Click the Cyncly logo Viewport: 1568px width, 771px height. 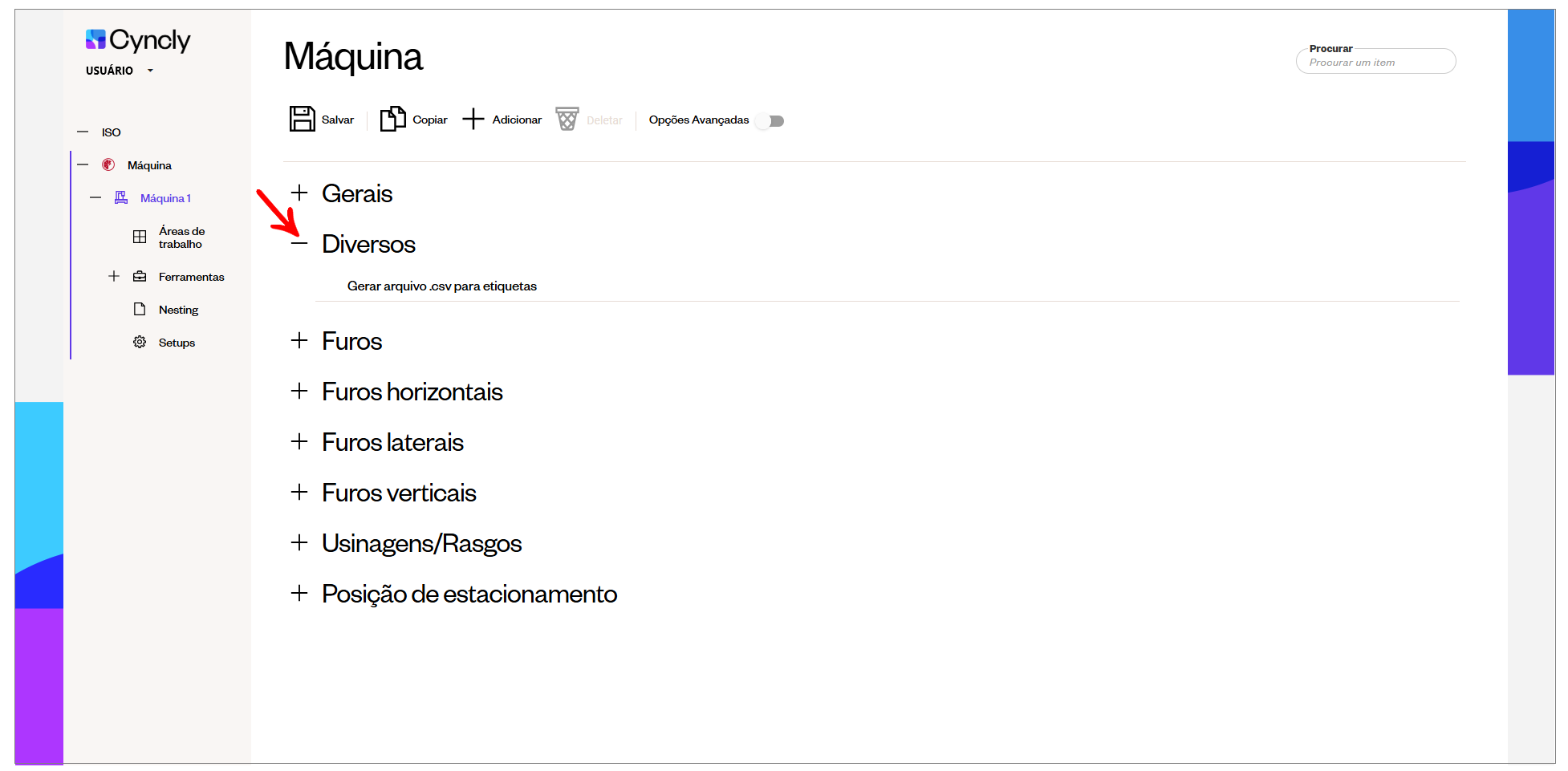(x=138, y=39)
